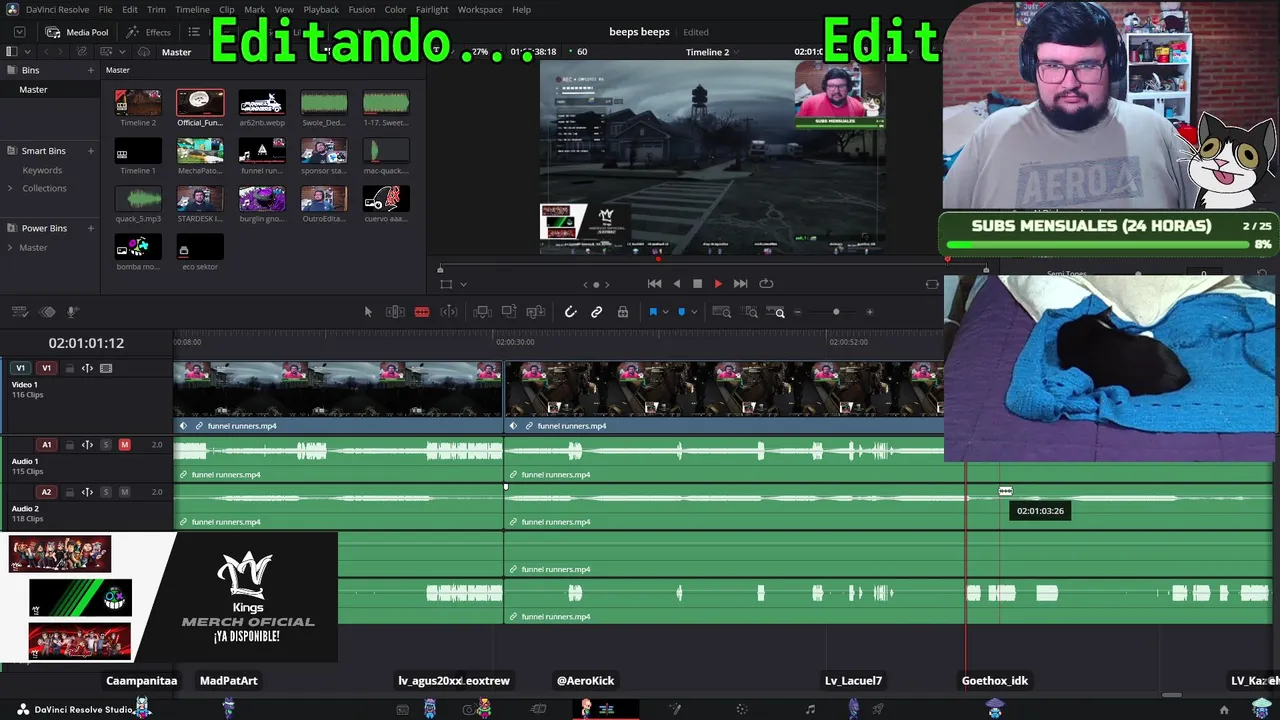Select the A1 audio destination control
1280x720 pixels.
tap(46, 445)
